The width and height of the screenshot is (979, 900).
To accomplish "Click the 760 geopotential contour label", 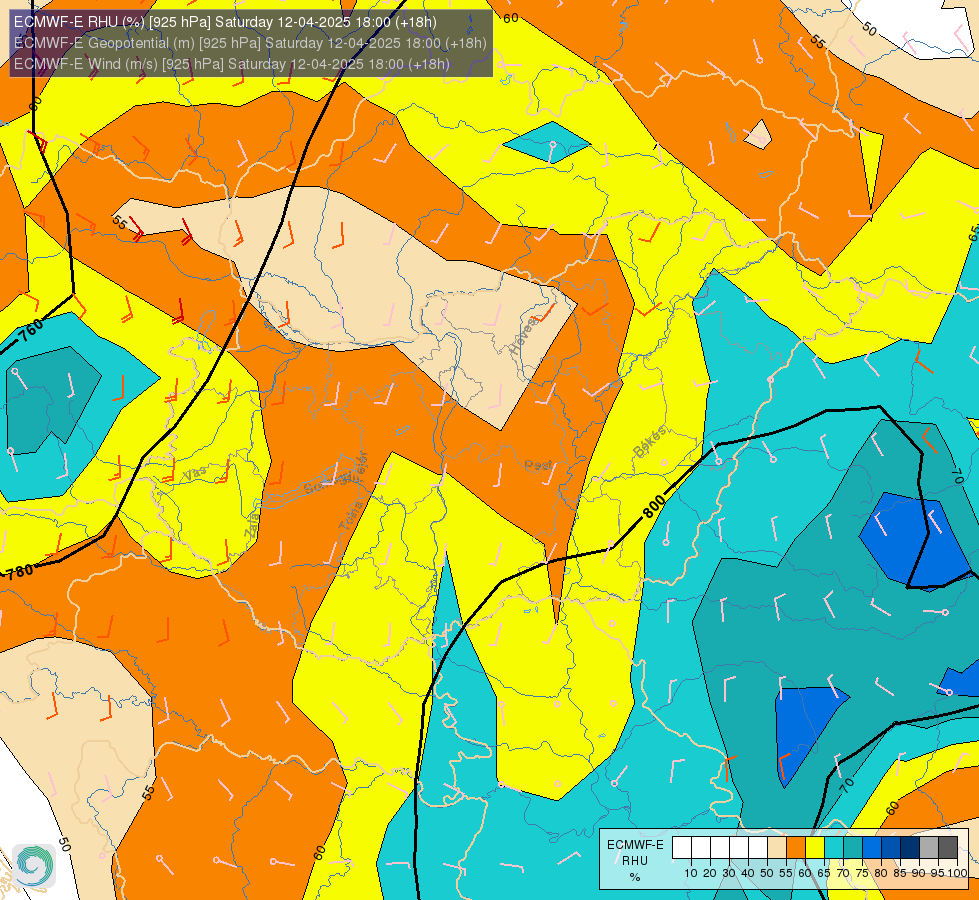I will tap(31, 331).
